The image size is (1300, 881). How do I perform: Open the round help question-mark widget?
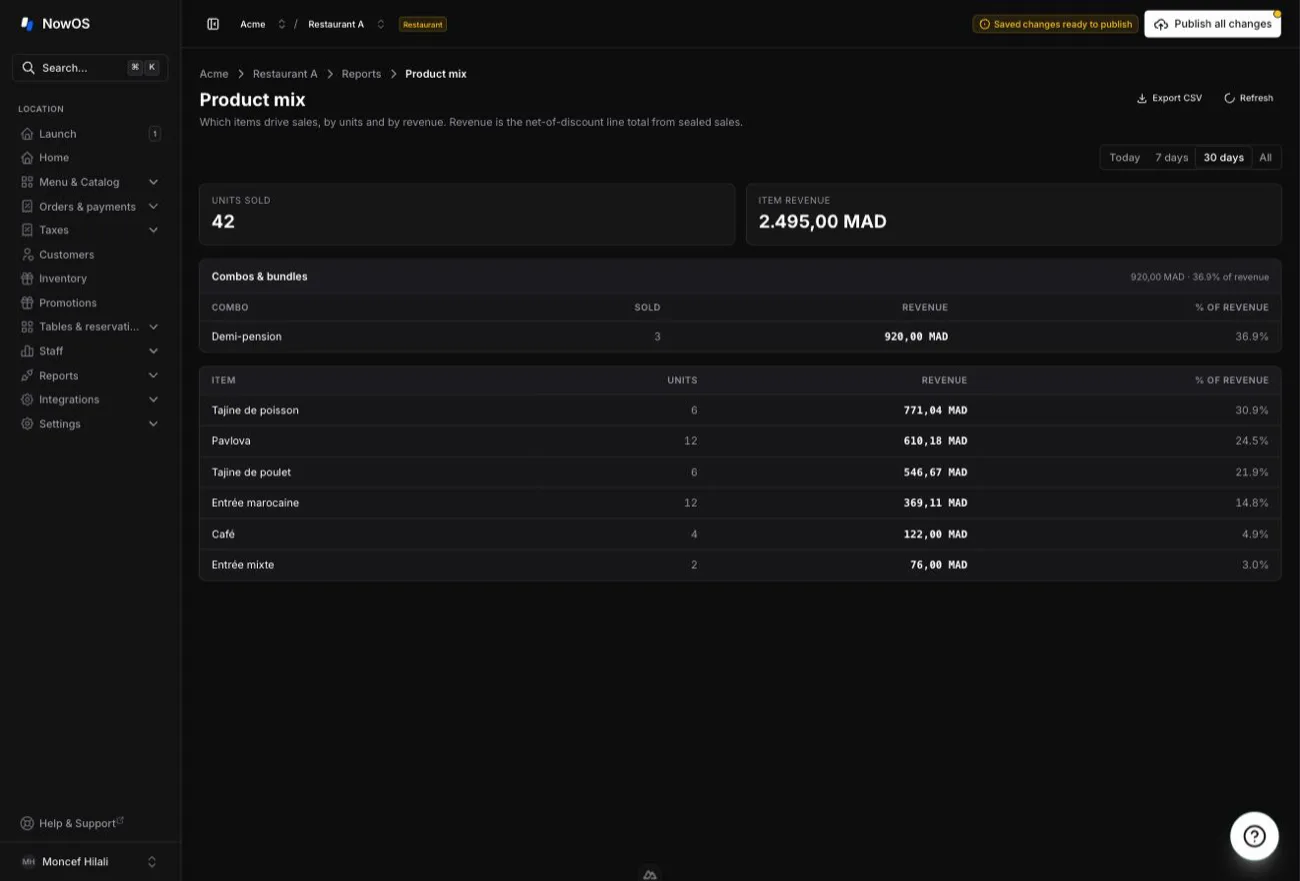pos(1254,836)
